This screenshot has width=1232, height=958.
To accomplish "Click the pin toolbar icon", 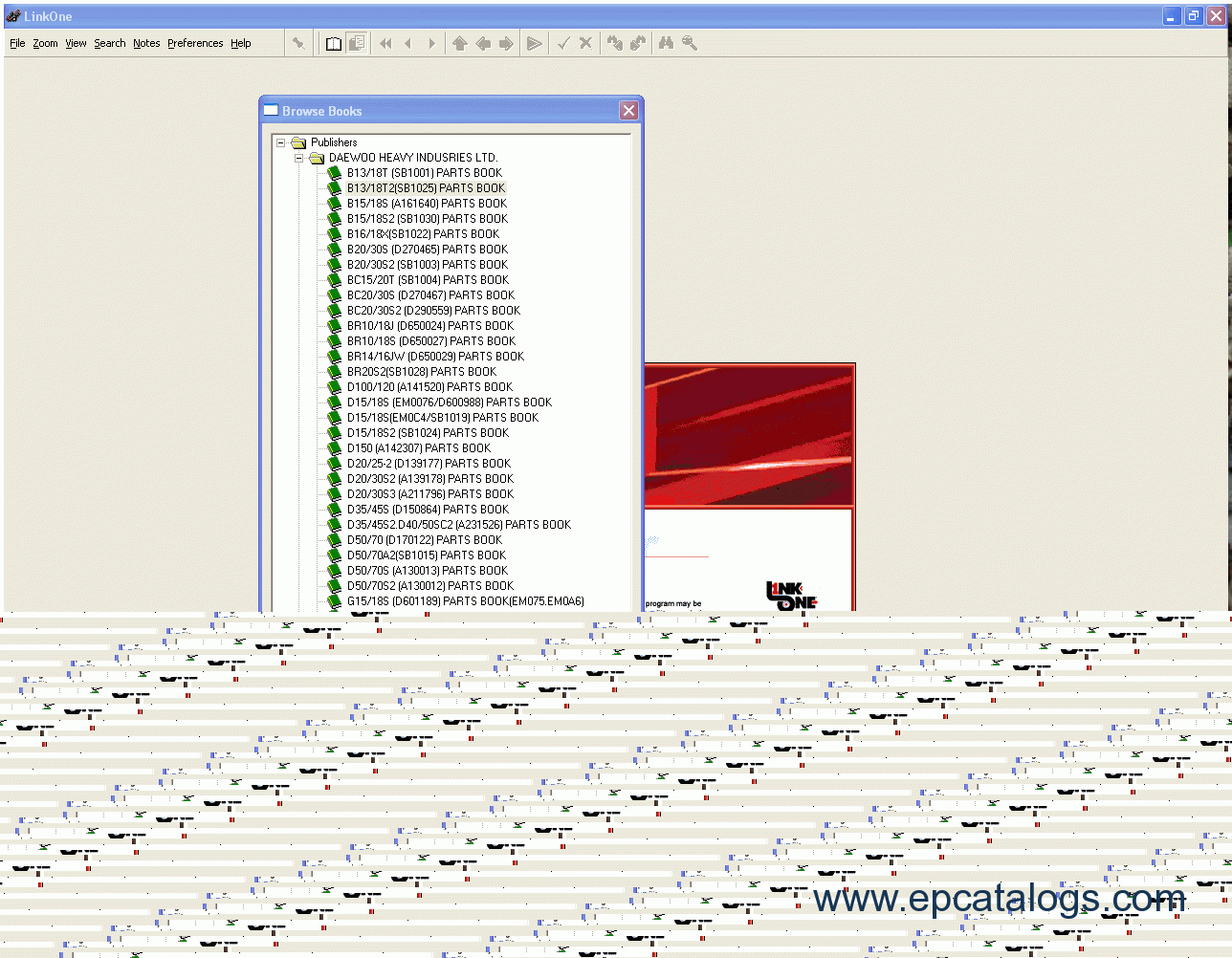I will [x=298, y=43].
